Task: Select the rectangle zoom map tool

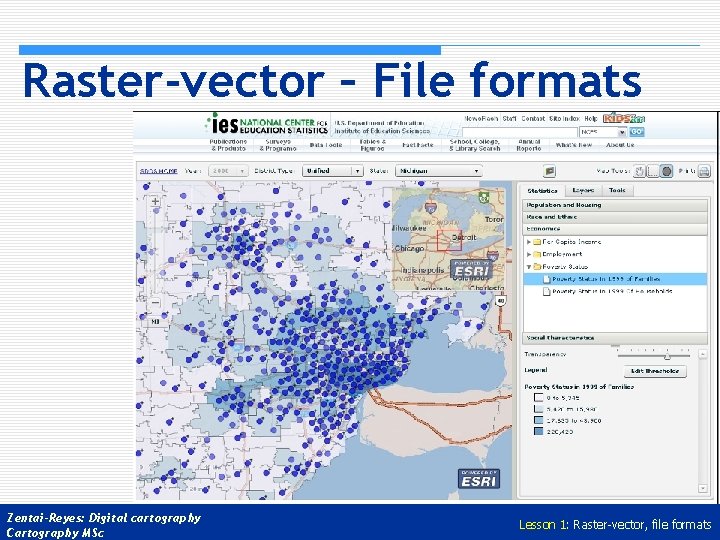Action: 652,171
